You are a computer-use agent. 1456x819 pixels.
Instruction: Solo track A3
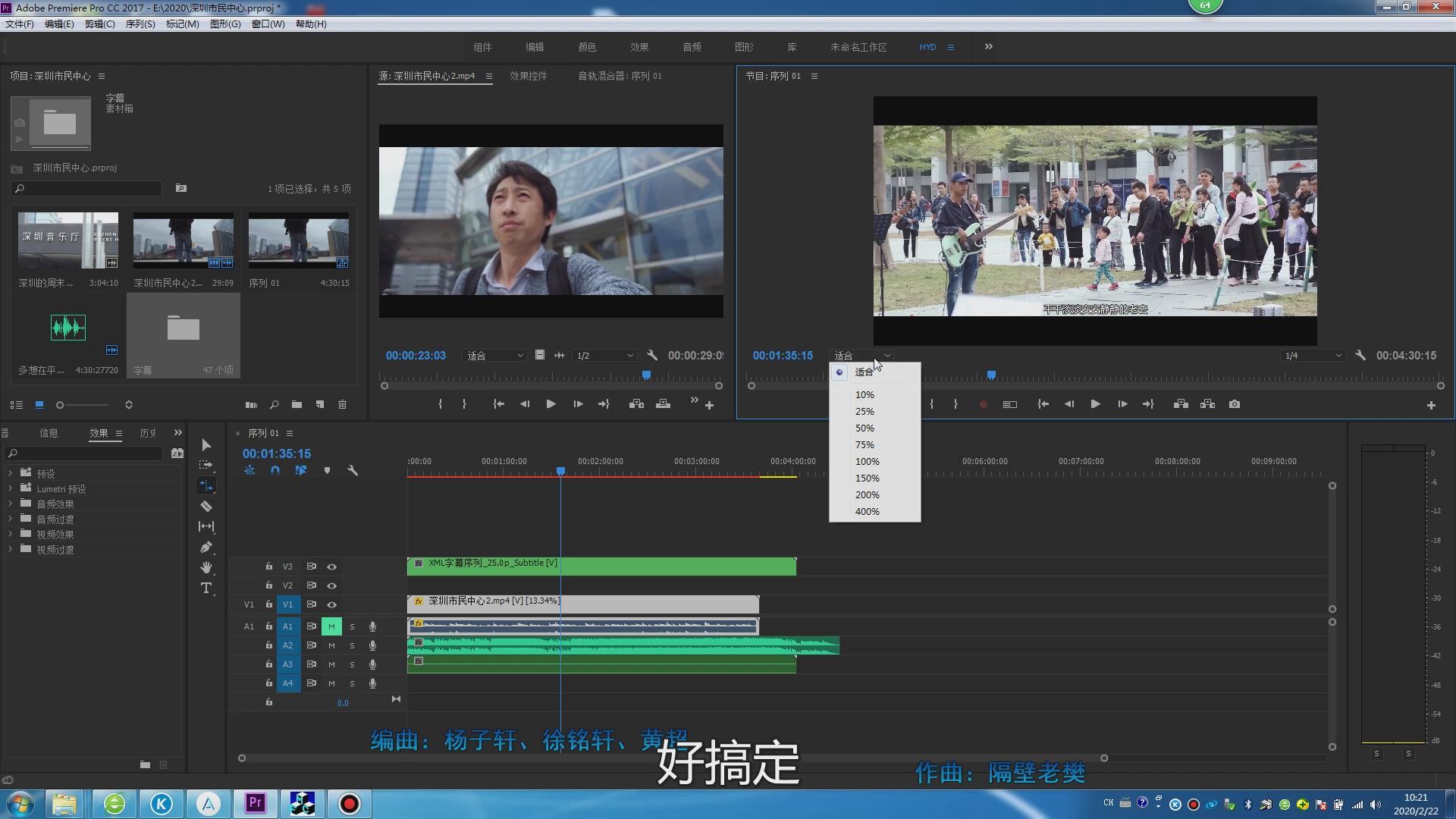click(352, 664)
